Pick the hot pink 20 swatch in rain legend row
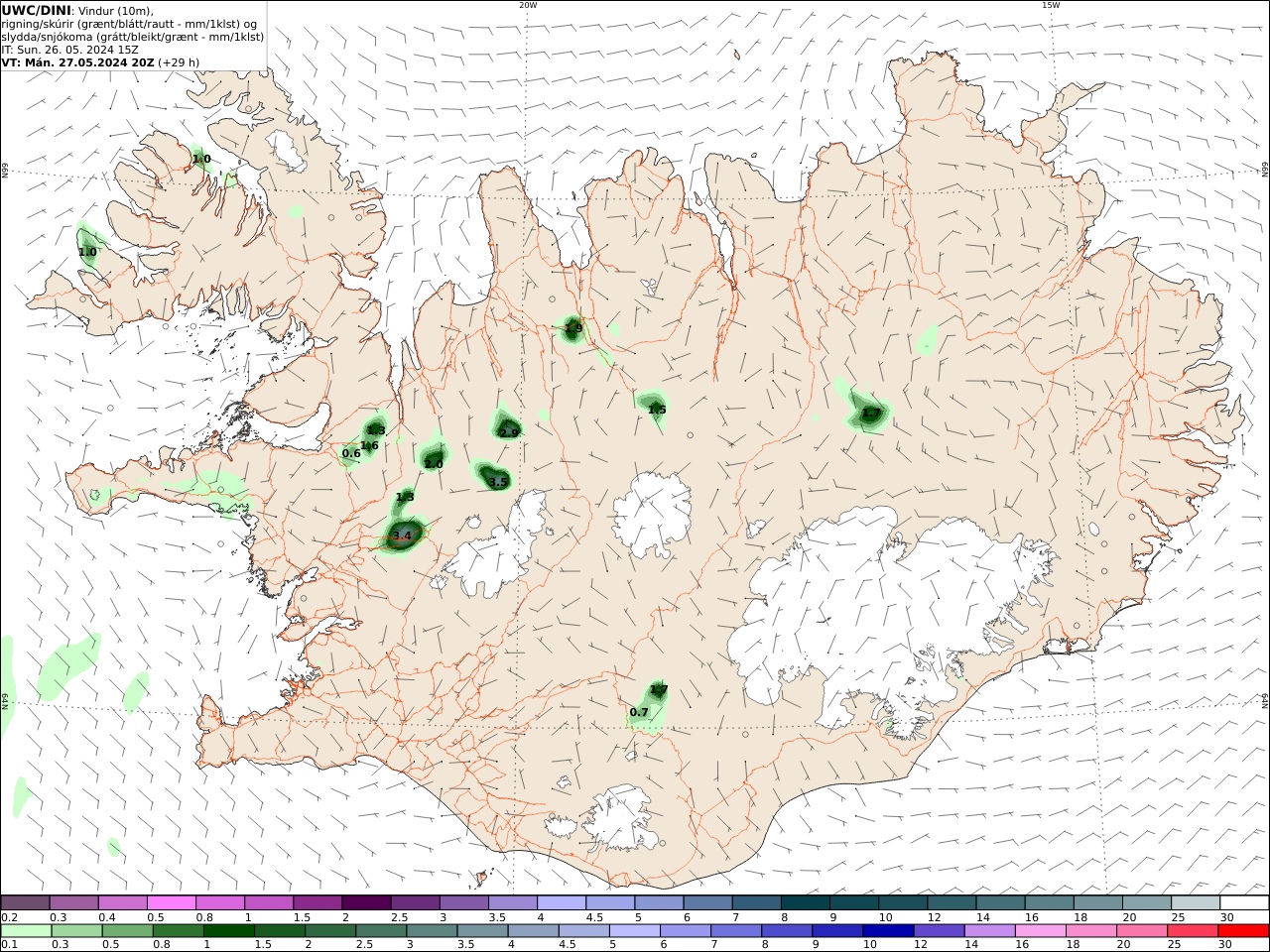The height and width of the screenshot is (952, 1270). [1141, 930]
